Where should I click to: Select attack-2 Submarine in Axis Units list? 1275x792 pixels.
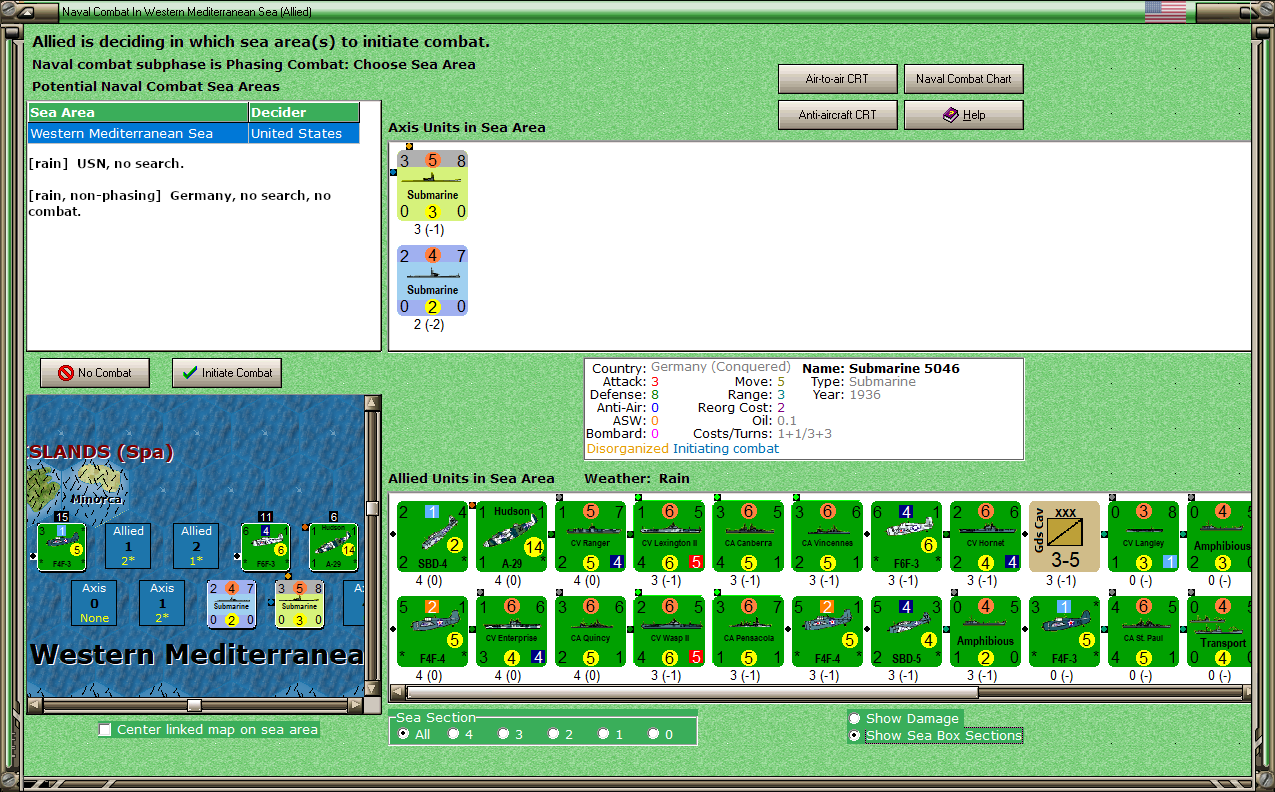click(x=432, y=280)
